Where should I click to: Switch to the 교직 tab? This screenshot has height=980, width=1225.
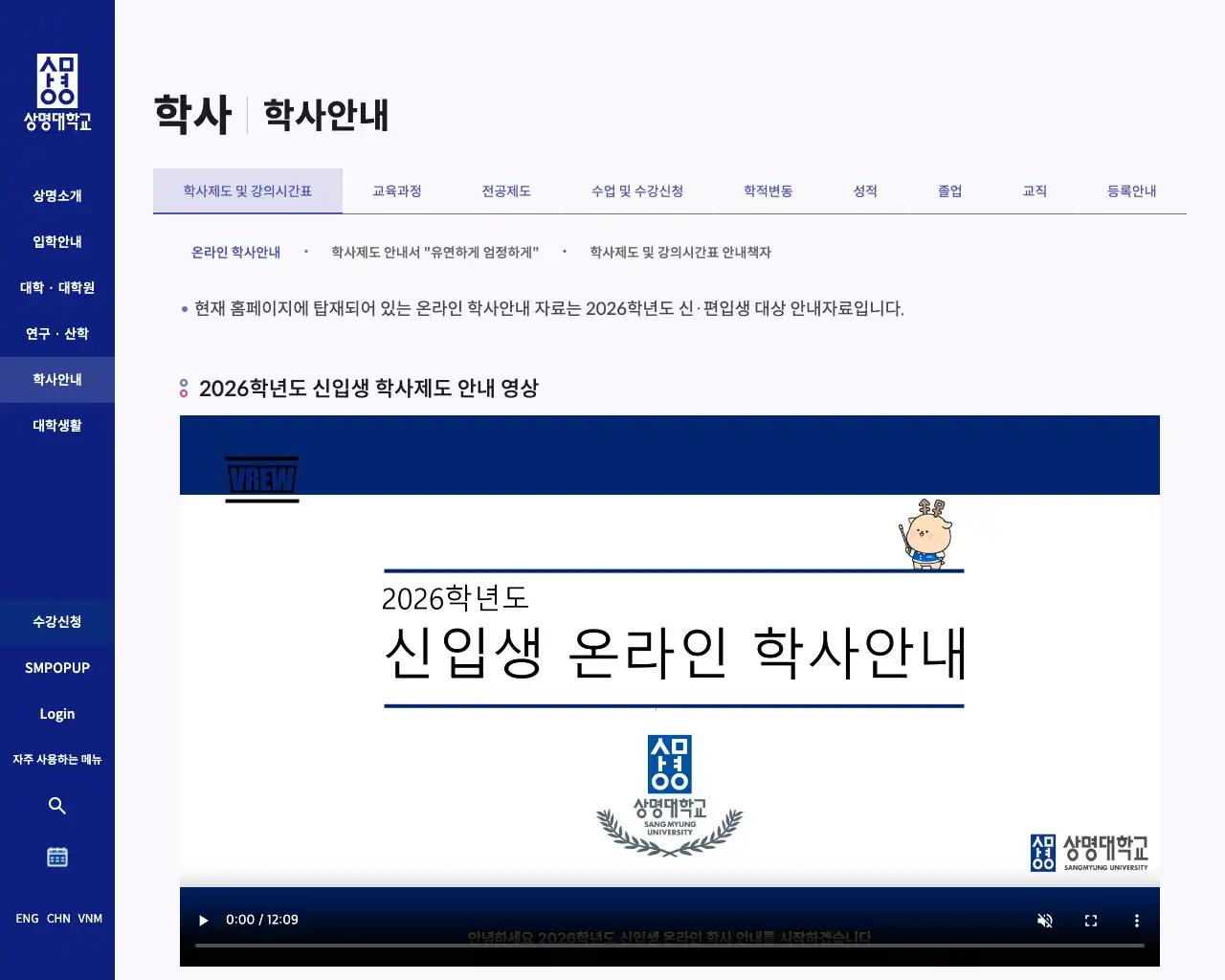[1035, 191]
